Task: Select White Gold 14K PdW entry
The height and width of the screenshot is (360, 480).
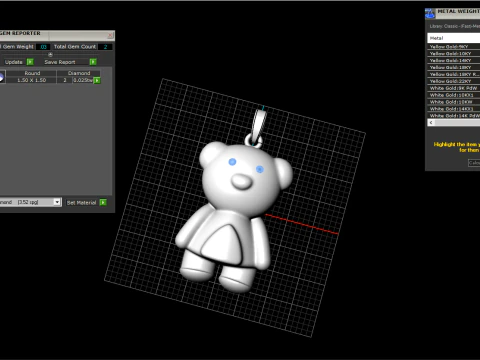Action: 454,115
